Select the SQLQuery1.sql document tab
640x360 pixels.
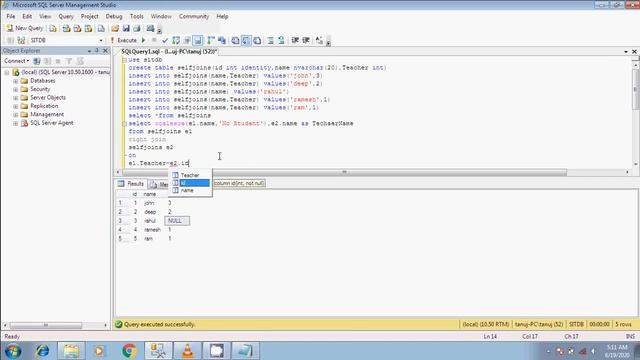click(x=169, y=52)
